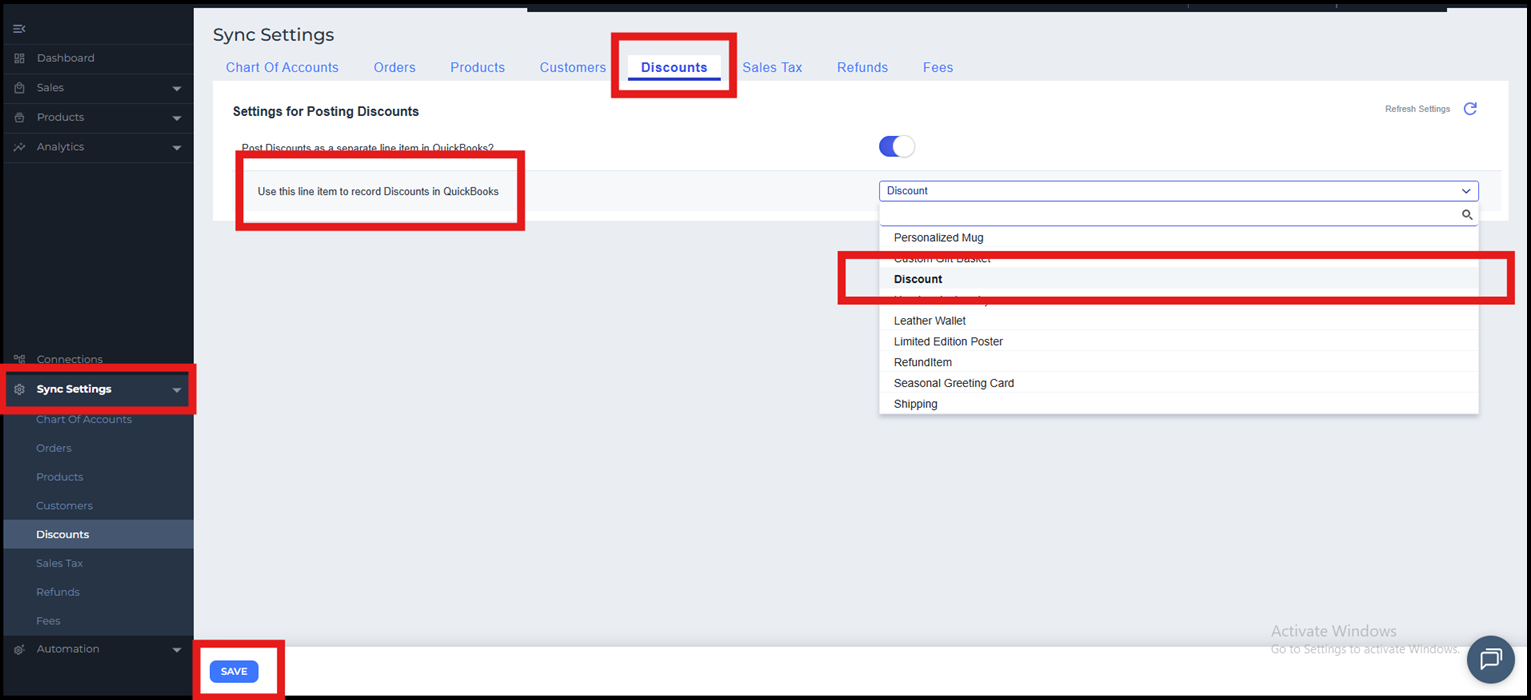Image resolution: width=1531 pixels, height=700 pixels.
Task: Click the dropdown chevron of Discount combo box
Action: [1466, 191]
